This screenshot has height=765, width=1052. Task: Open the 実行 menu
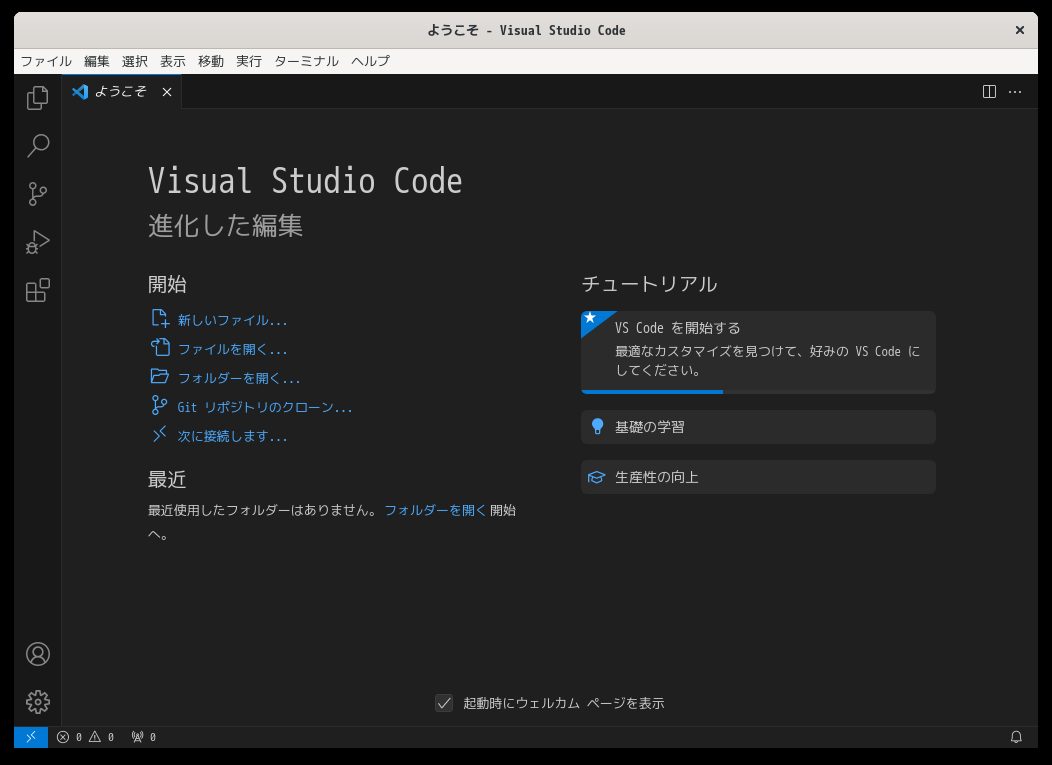[249, 61]
